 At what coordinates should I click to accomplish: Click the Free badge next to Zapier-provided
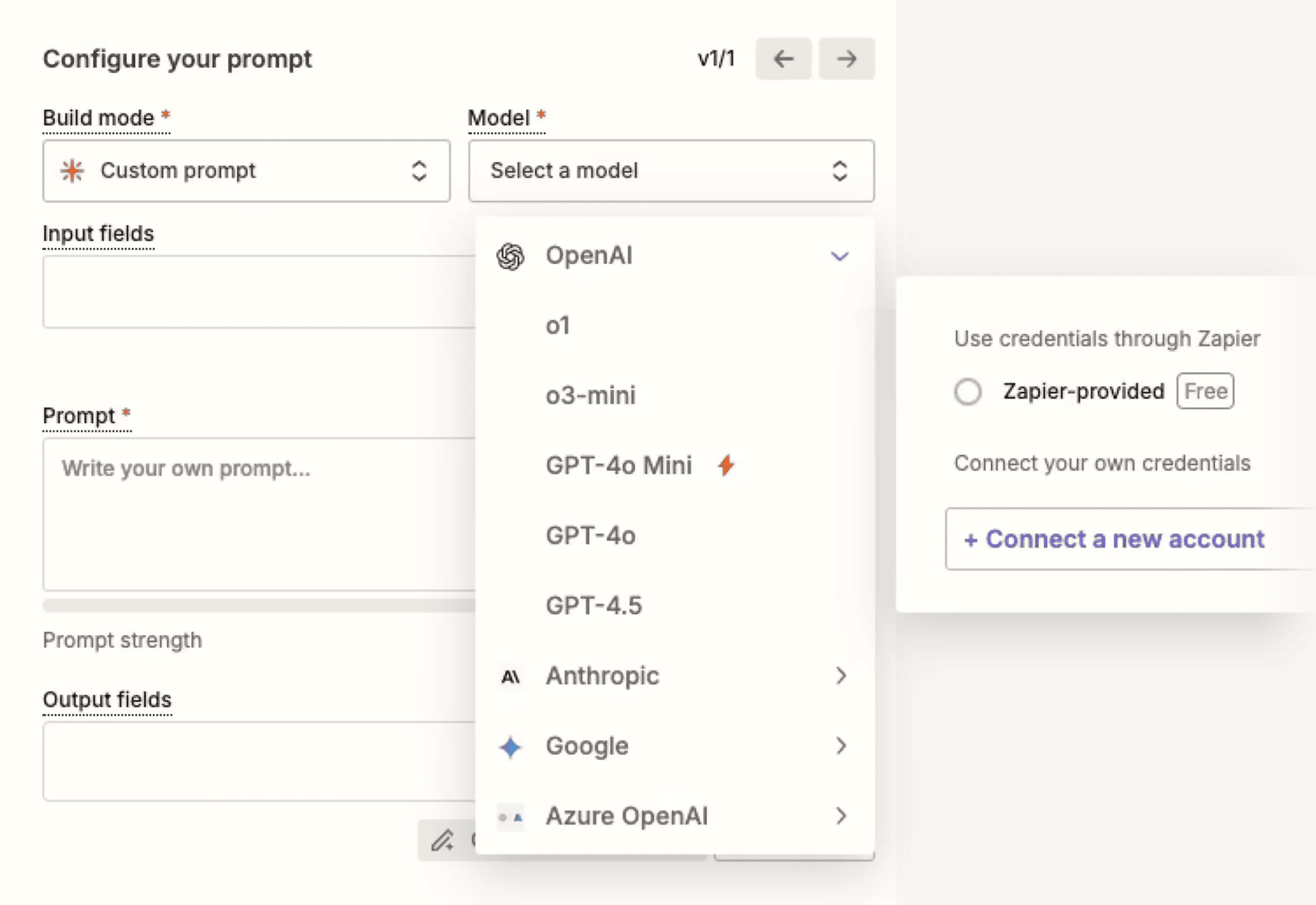click(x=1205, y=391)
